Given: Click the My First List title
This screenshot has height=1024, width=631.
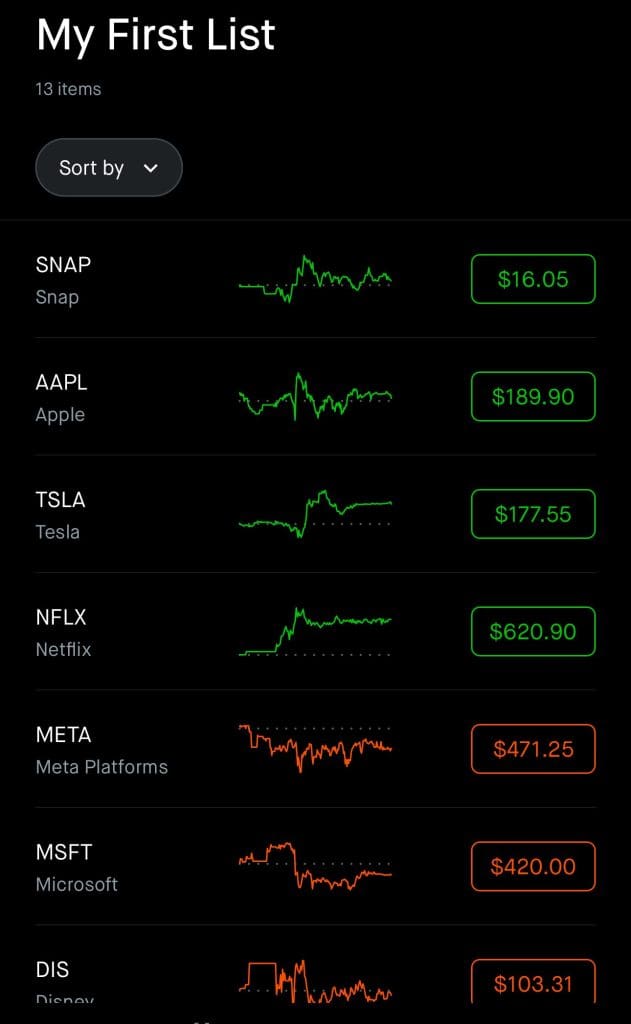Looking at the screenshot, I should click(x=155, y=35).
